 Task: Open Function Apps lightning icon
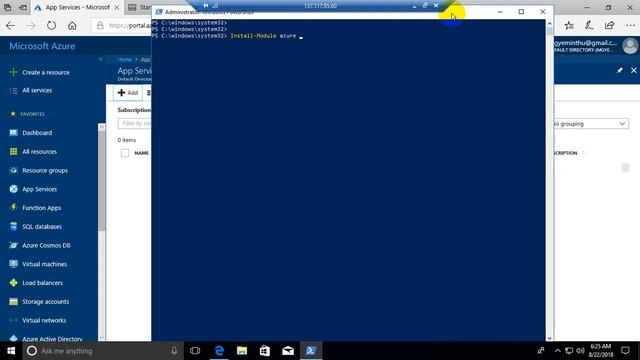[13, 207]
